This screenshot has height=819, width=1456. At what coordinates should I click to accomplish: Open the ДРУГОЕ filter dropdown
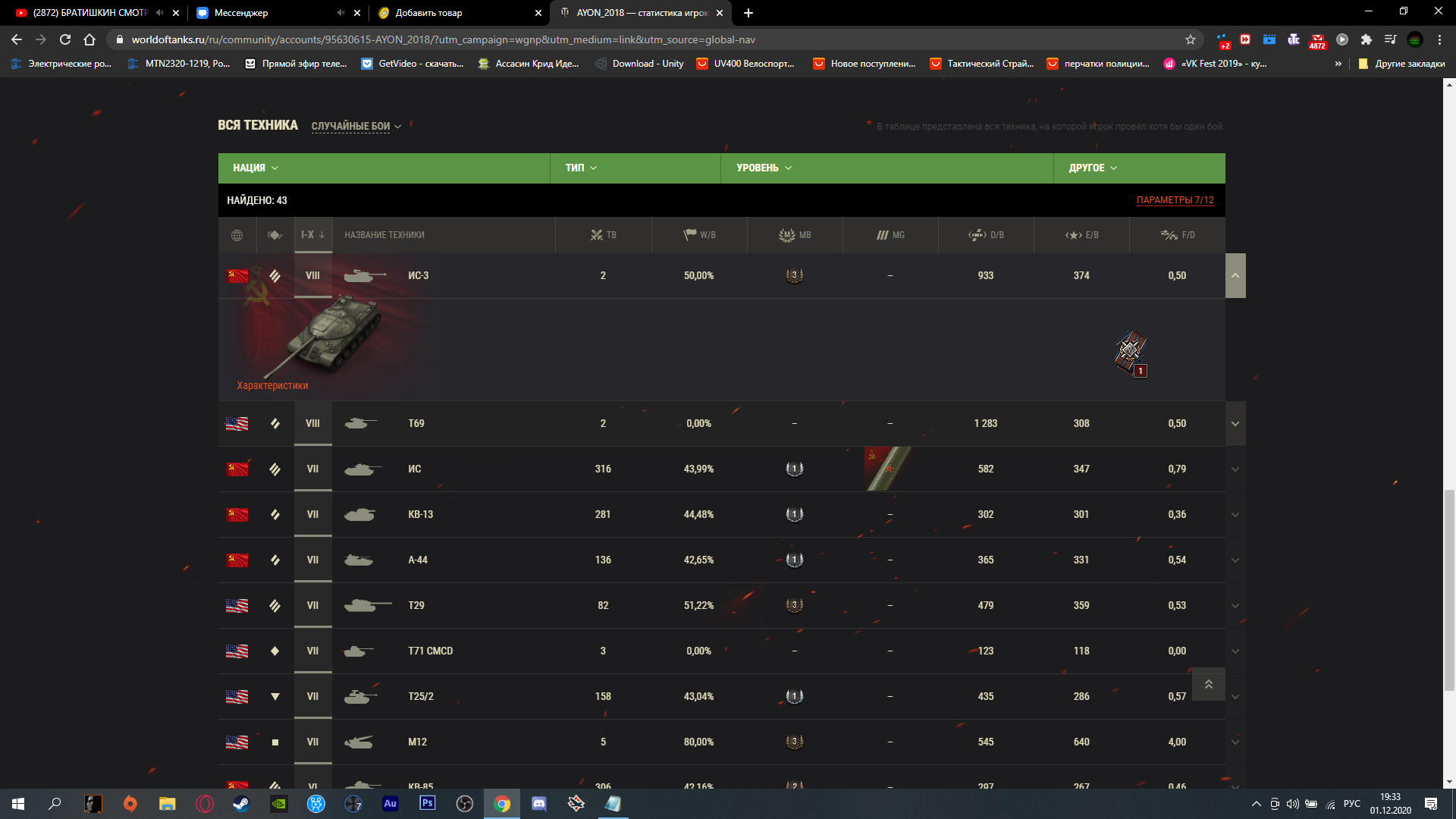1093,168
